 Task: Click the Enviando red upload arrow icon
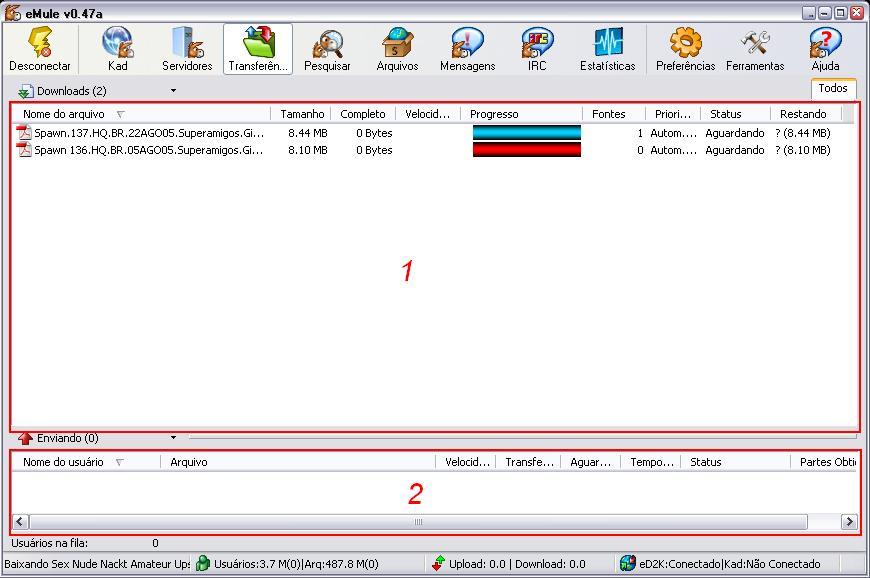(25, 438)
